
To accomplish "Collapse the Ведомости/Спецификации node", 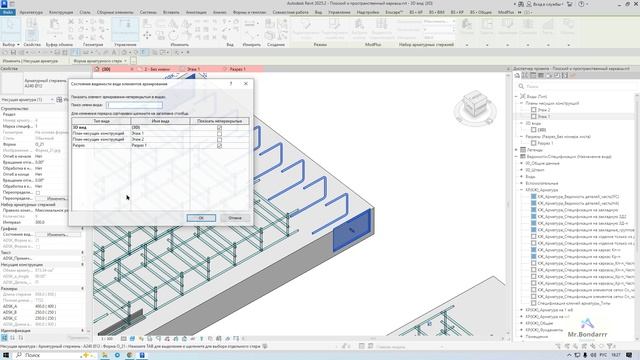I will pyautogui.click(x=517, y=156).
